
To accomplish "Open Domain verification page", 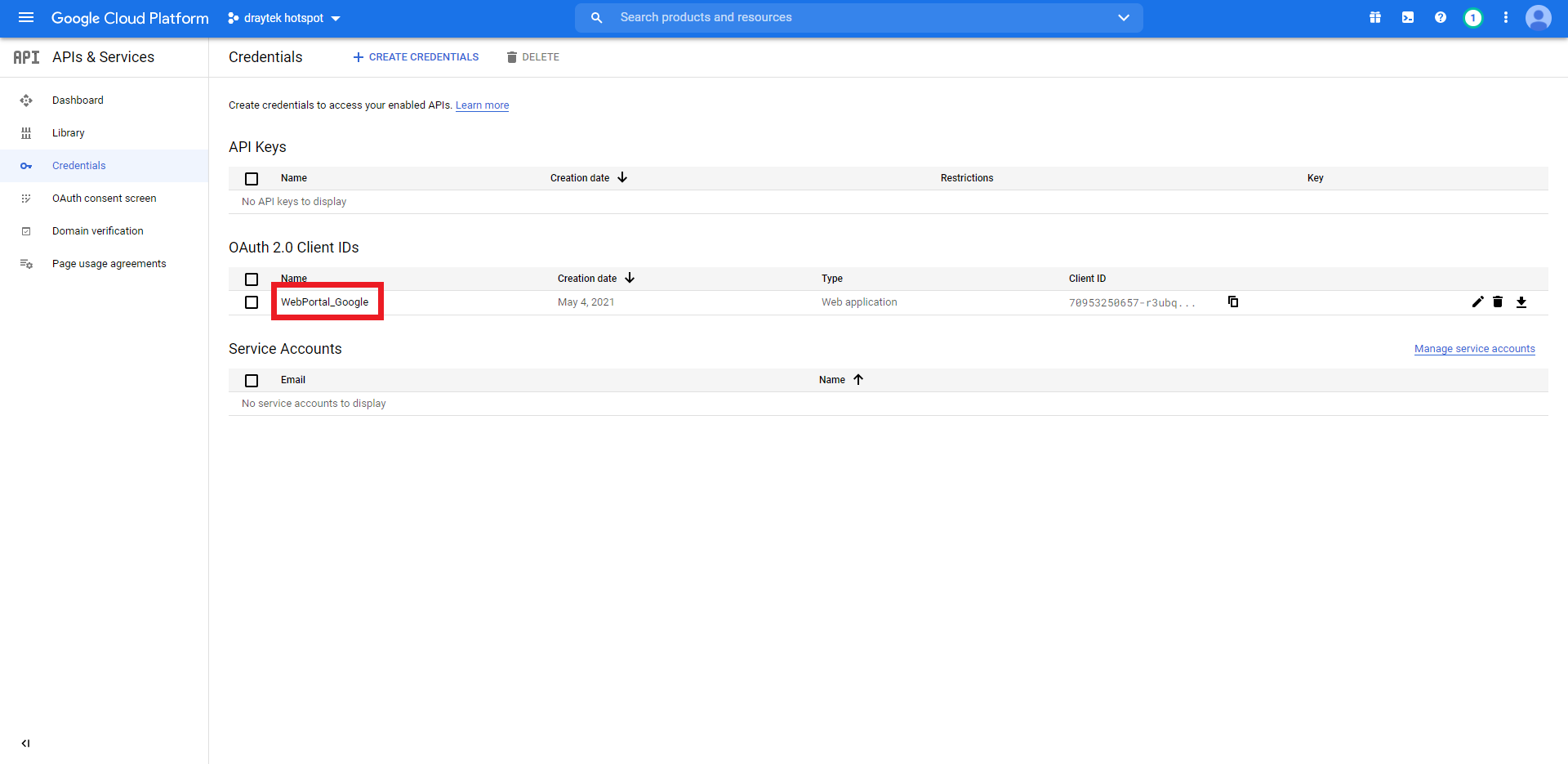I will 105,231.
